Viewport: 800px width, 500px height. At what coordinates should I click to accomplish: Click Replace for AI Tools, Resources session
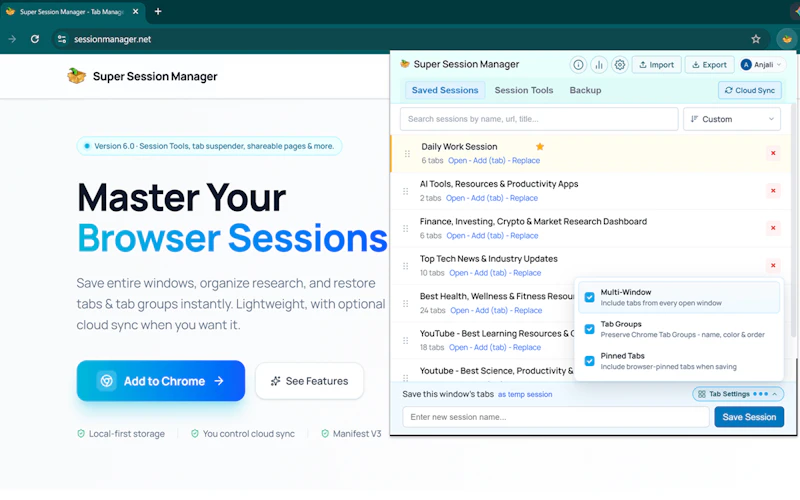[x=524, y=198]
